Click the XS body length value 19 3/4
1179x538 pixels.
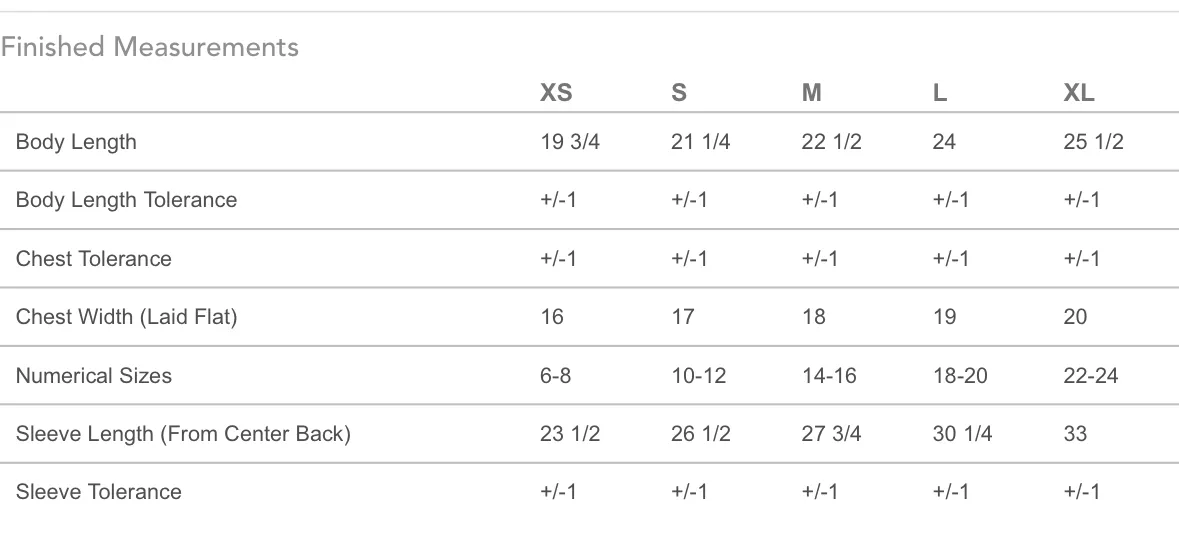coord(570,142)
